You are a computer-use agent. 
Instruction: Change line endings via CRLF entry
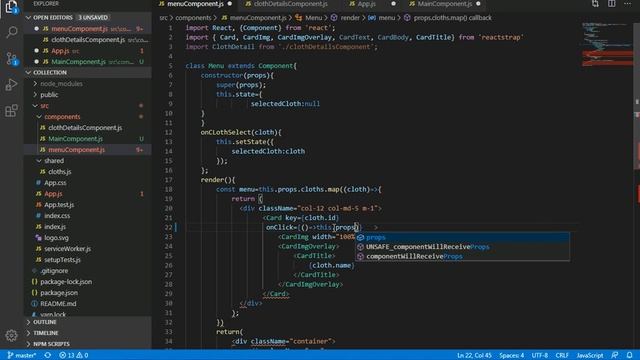click(562, 355)
